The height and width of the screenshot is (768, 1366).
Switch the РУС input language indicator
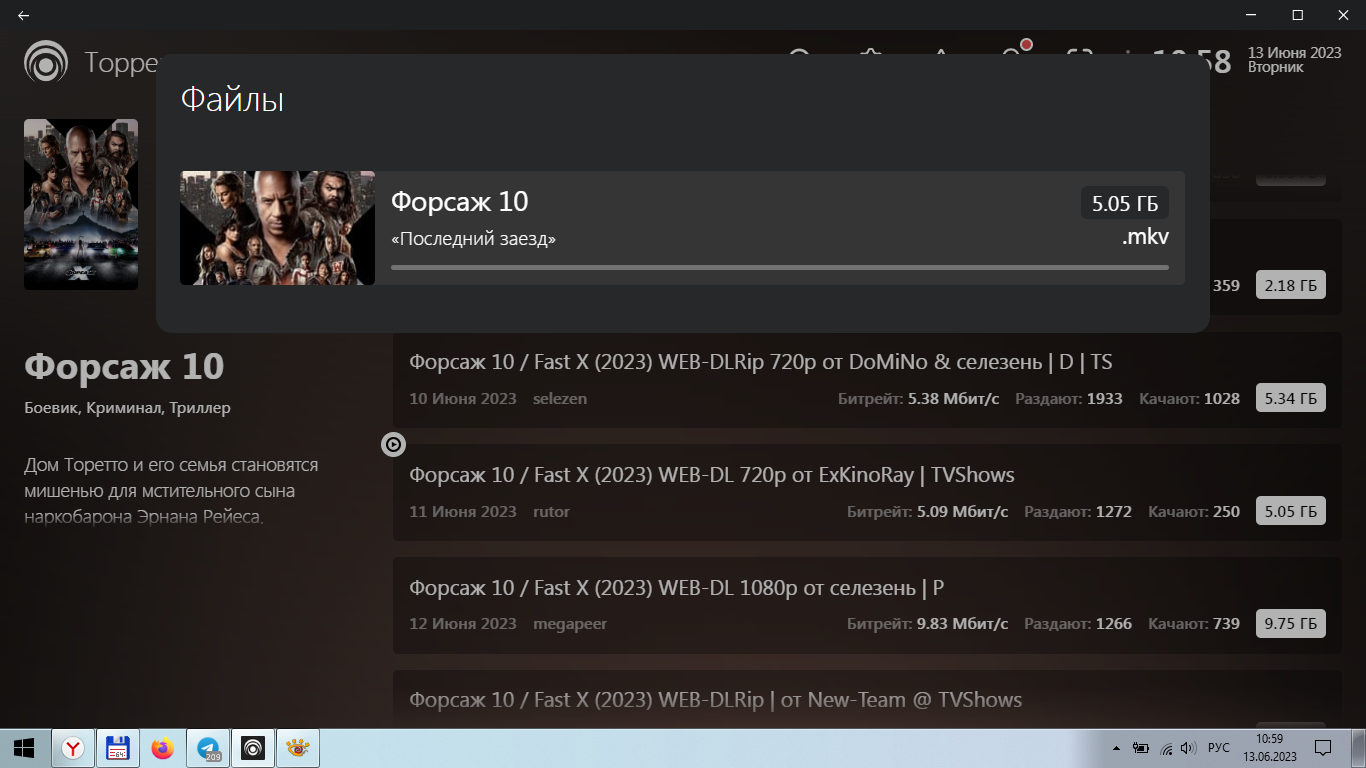coord(1219,748)
